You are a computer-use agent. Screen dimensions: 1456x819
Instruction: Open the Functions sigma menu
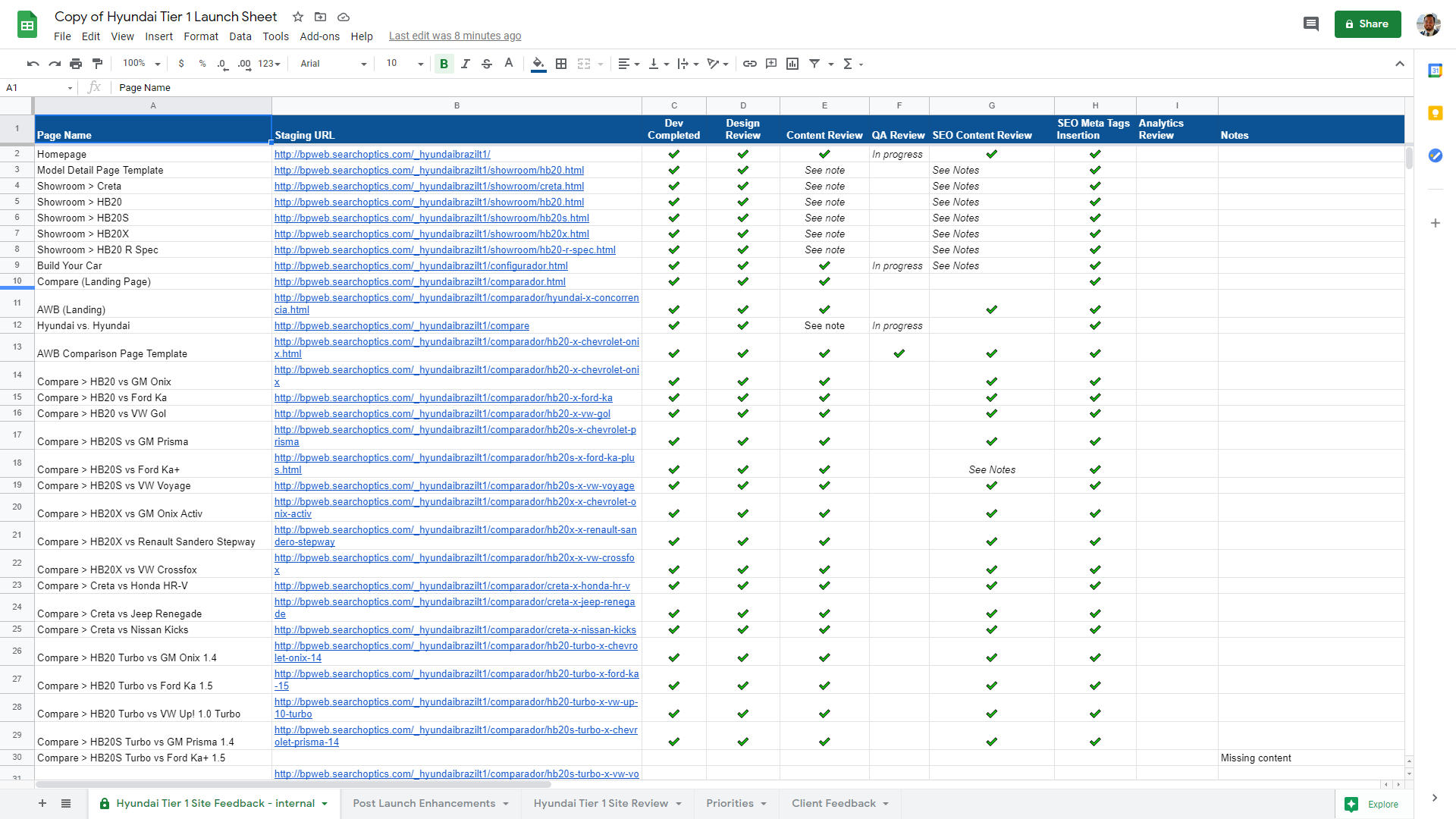tap(853, 64)
